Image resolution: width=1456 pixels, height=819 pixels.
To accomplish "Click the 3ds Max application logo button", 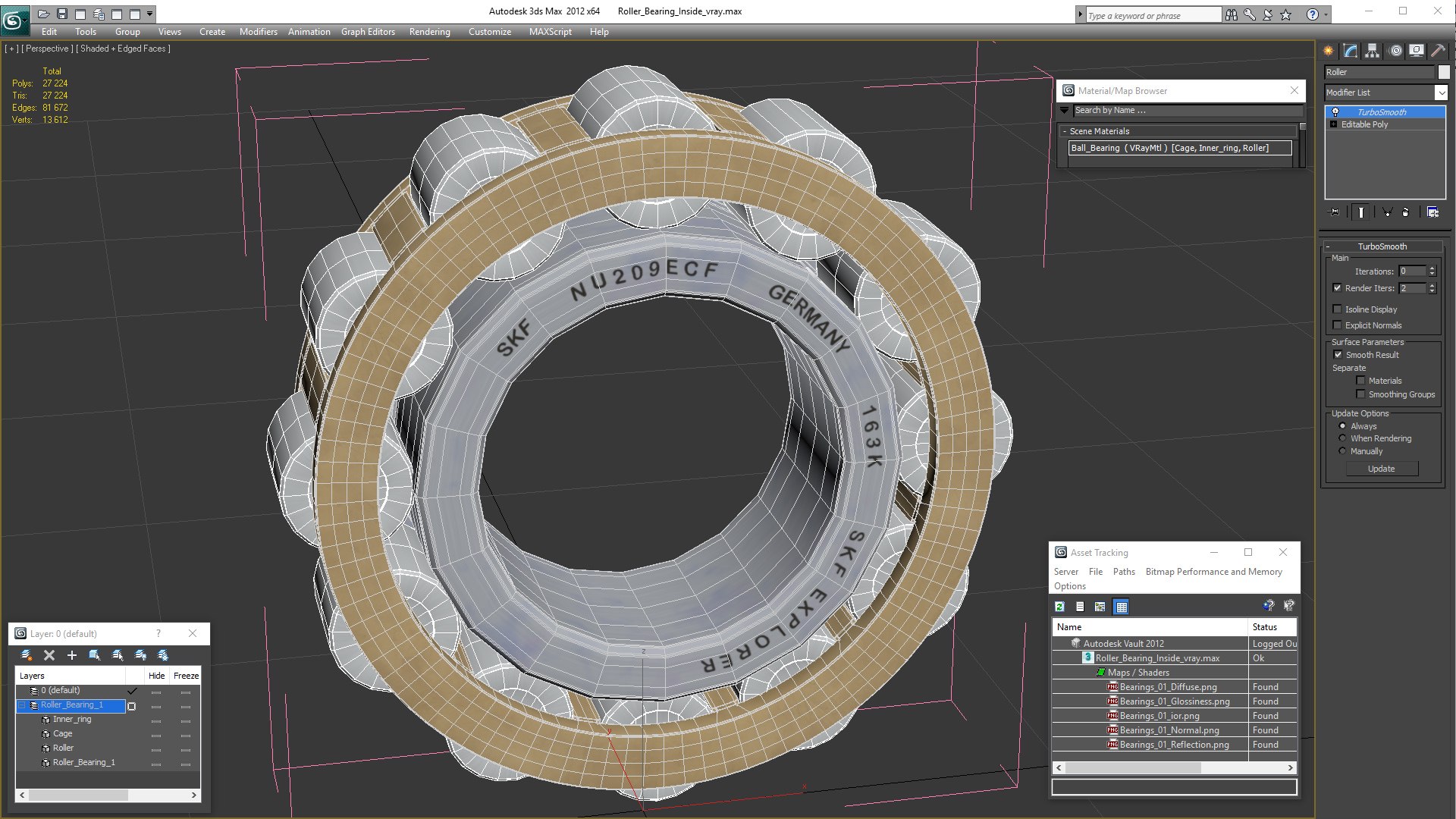I will (x=14, y=20).
